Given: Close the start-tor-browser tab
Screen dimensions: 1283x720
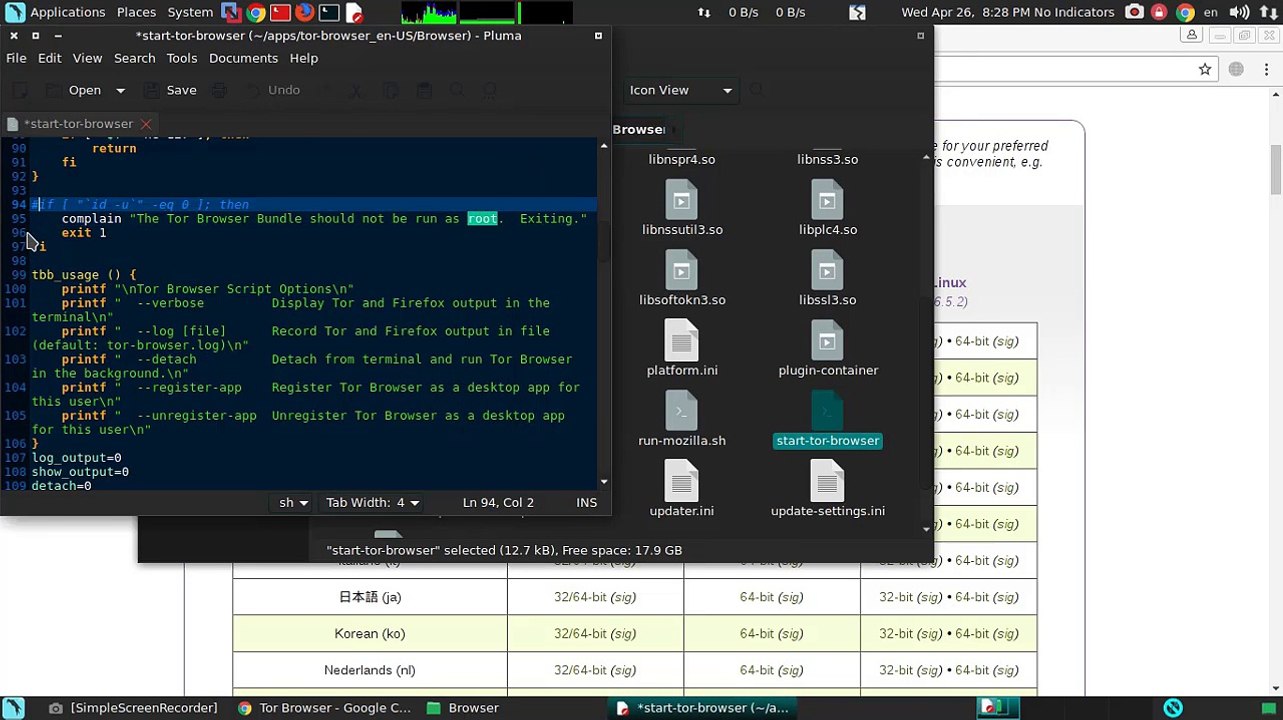Looking at the screenshot, I should point(146,124).
